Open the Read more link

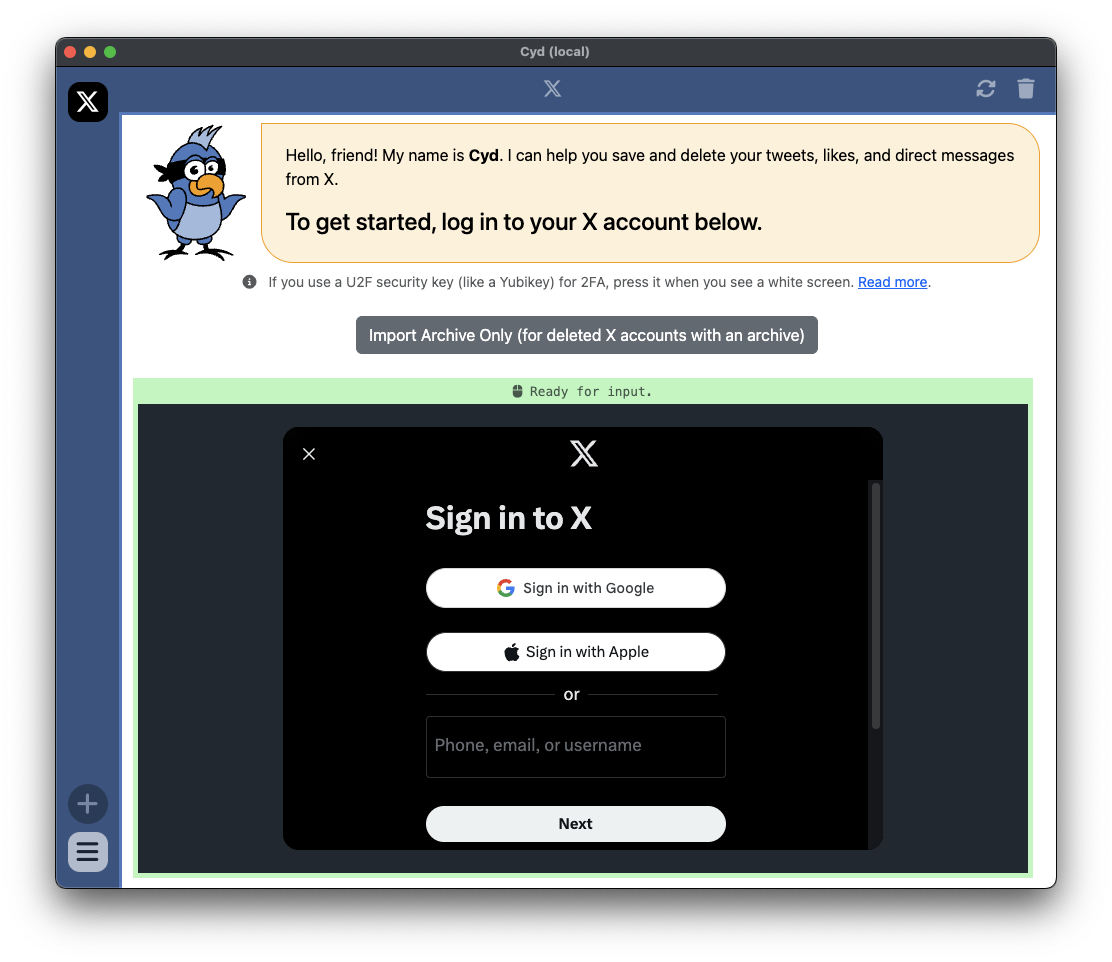(x=892, y=282)
